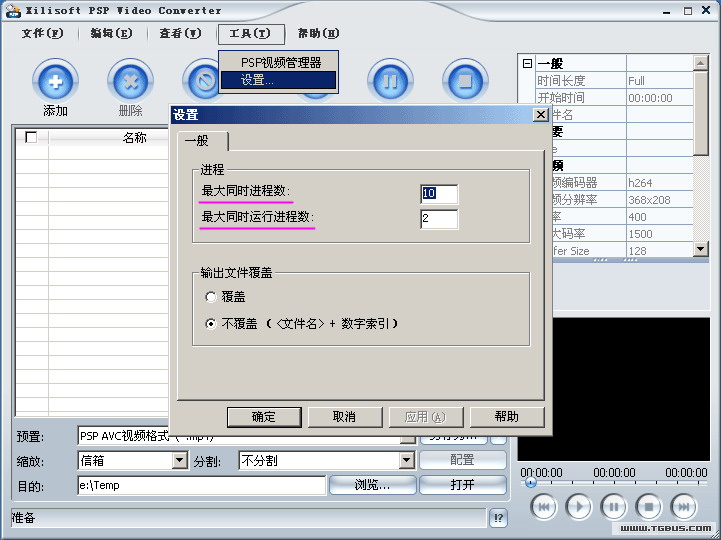721x540 pixels.
Task: Click the h264 codec value
Action: (659, 183)
